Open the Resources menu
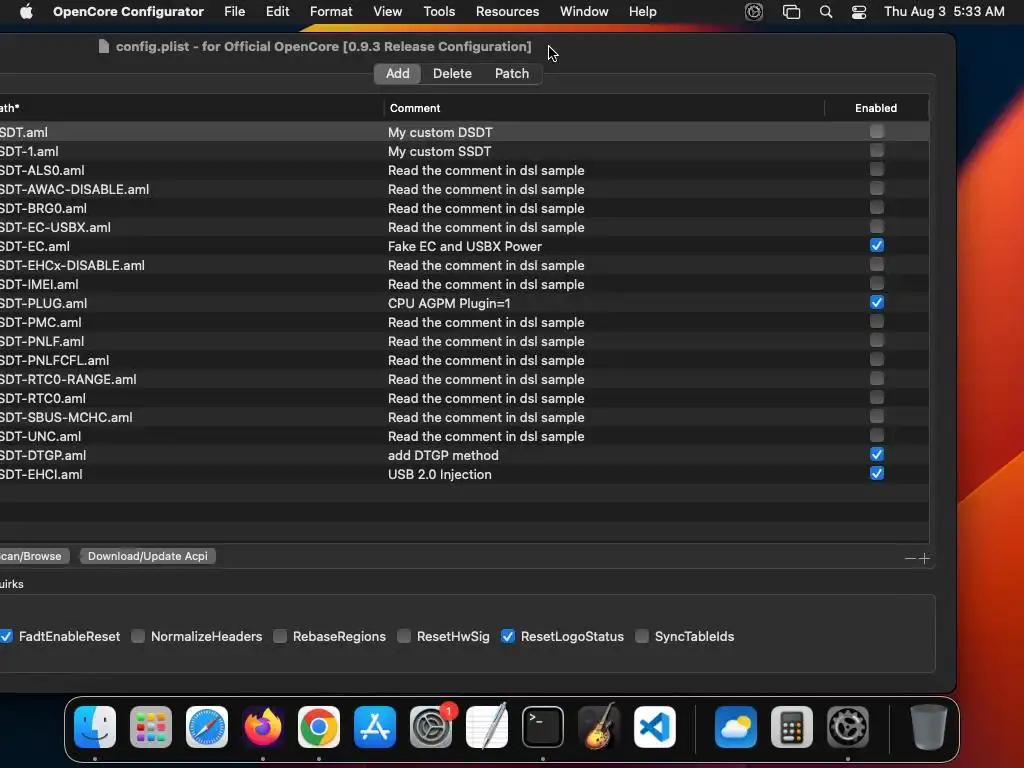 pos(507,12)
